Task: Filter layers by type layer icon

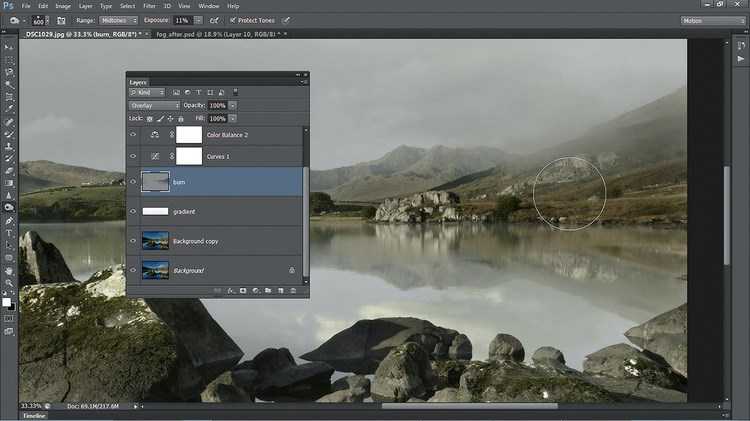Action: click(x=199, y=92)
